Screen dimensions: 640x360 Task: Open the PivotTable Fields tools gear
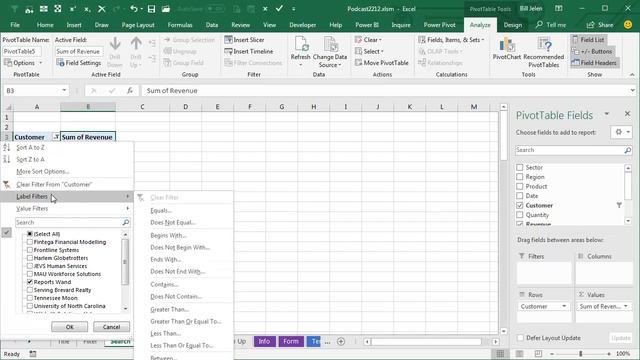tap(622, 132)
